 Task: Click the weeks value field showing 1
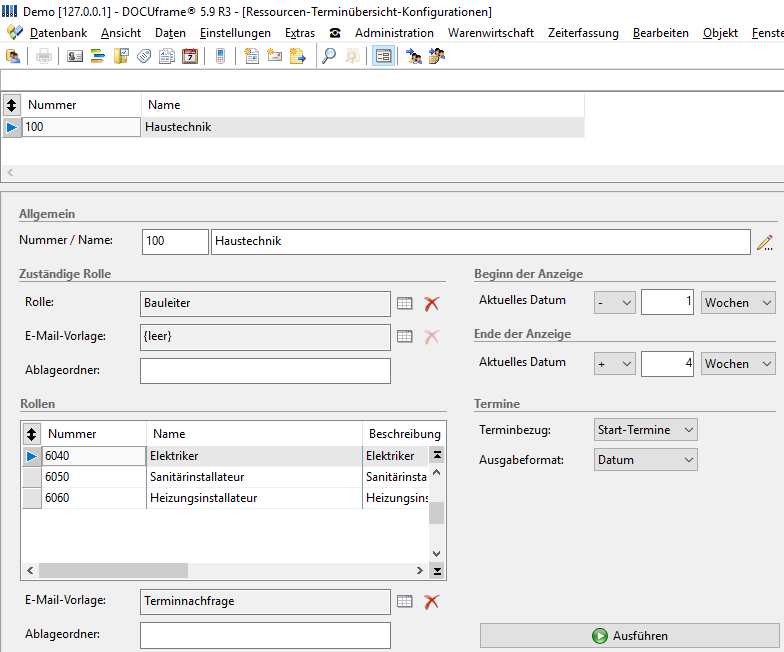667,302
